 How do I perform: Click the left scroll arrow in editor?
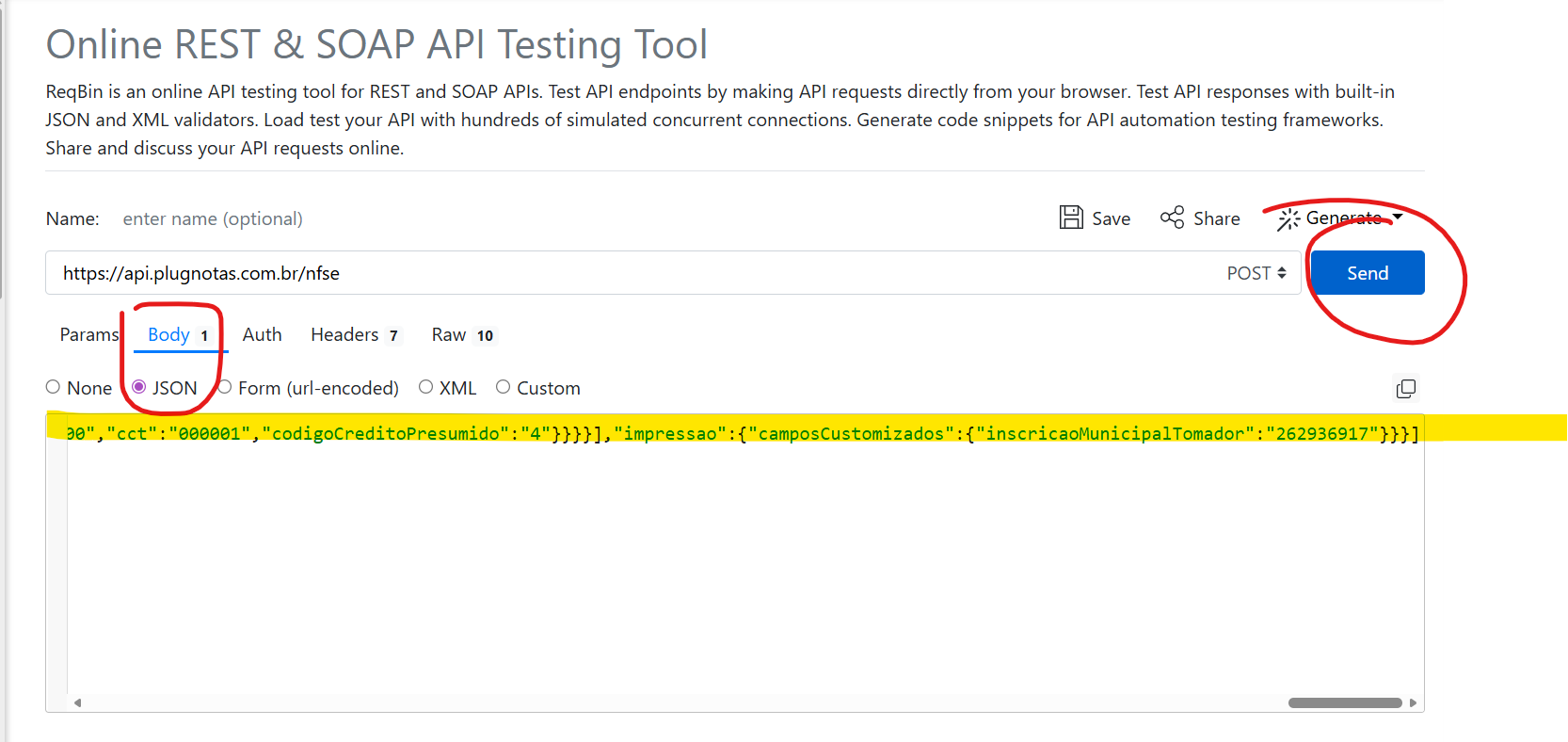click(77, 702)
